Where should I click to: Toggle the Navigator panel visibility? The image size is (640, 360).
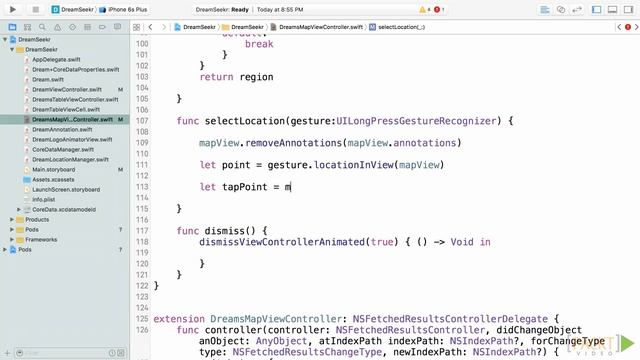pos(596,9)
